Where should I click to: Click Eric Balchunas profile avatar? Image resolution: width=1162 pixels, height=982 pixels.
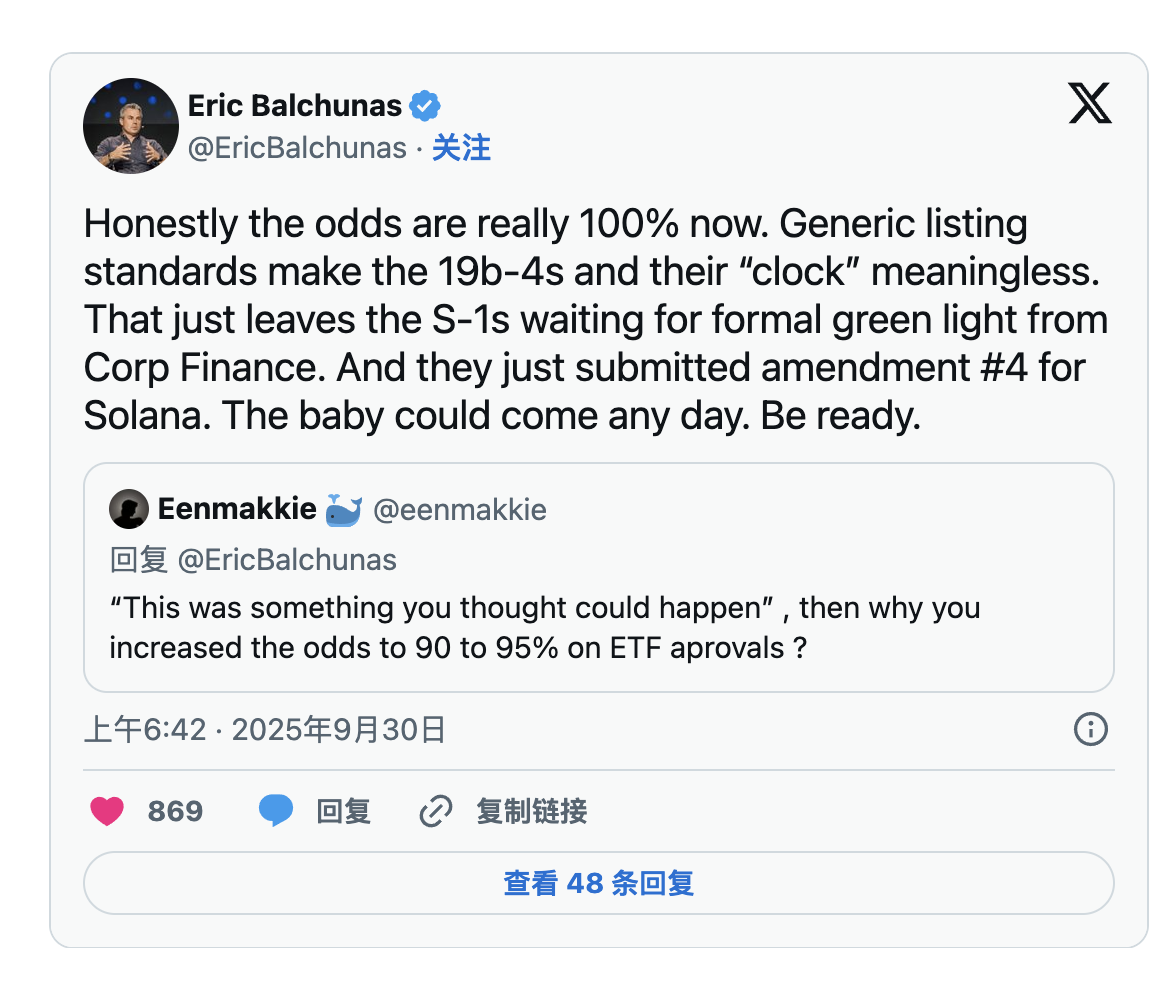[130, 126]
